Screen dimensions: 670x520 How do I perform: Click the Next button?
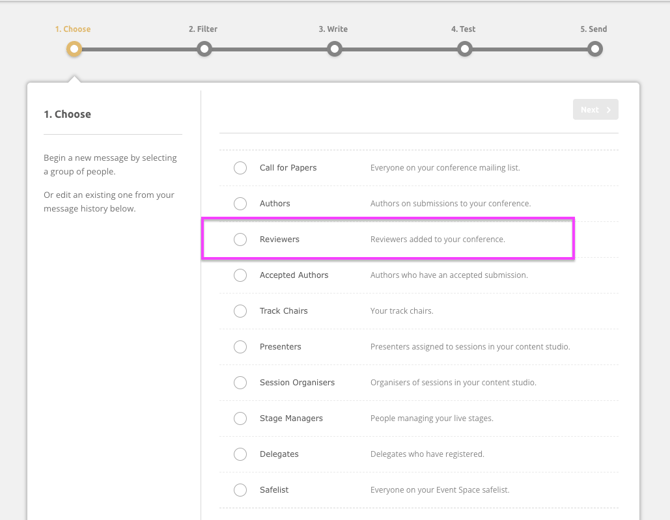coord(595,110)
